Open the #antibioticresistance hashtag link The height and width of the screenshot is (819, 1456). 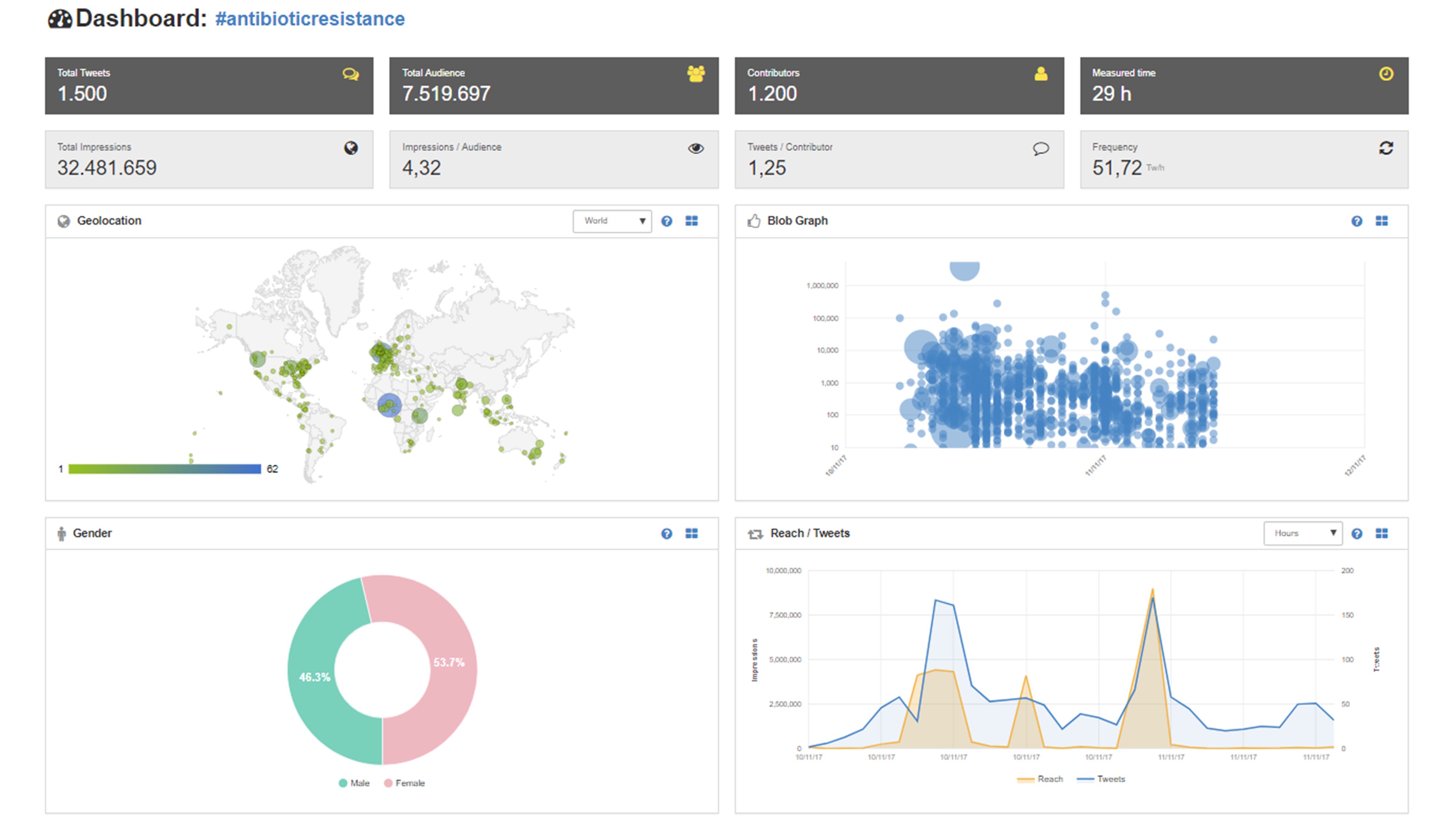point(310,19)
